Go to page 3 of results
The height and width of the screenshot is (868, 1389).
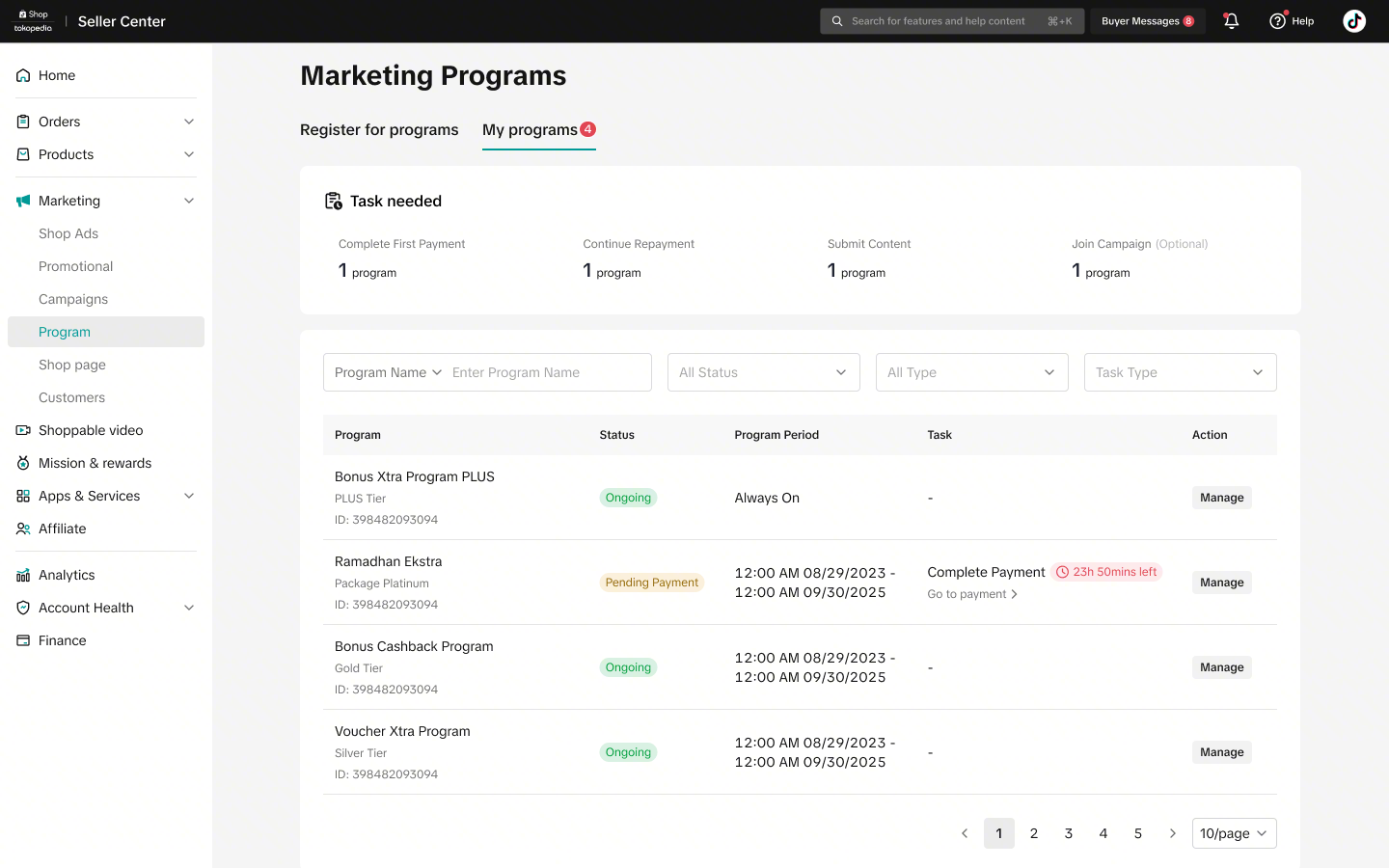point(1069,833)
